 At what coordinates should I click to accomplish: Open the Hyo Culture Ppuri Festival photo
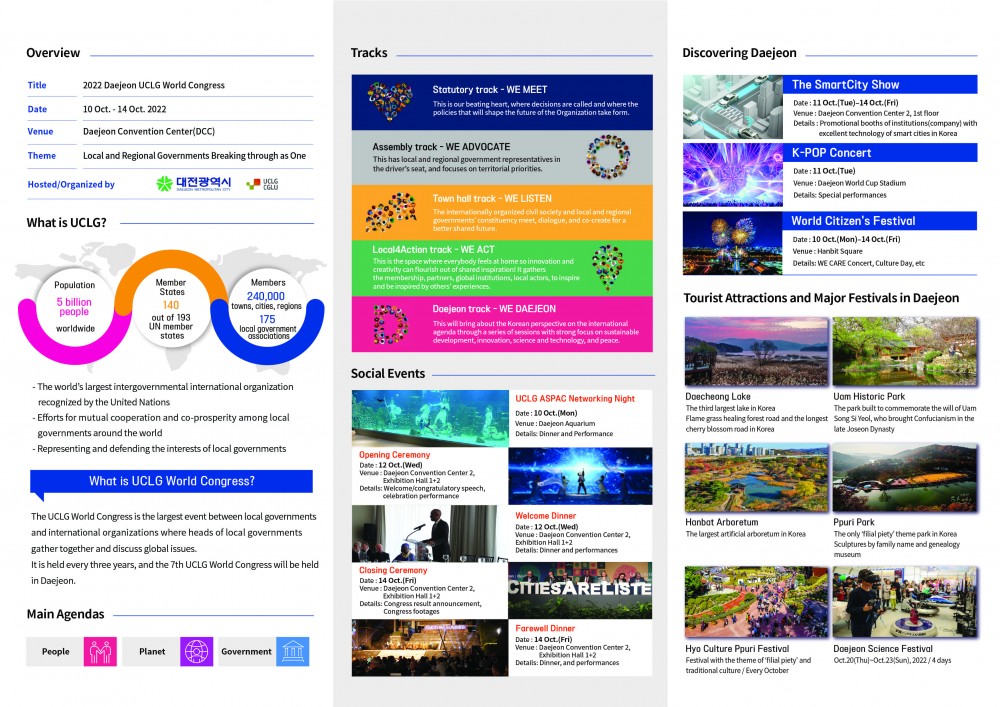(756, 602)
